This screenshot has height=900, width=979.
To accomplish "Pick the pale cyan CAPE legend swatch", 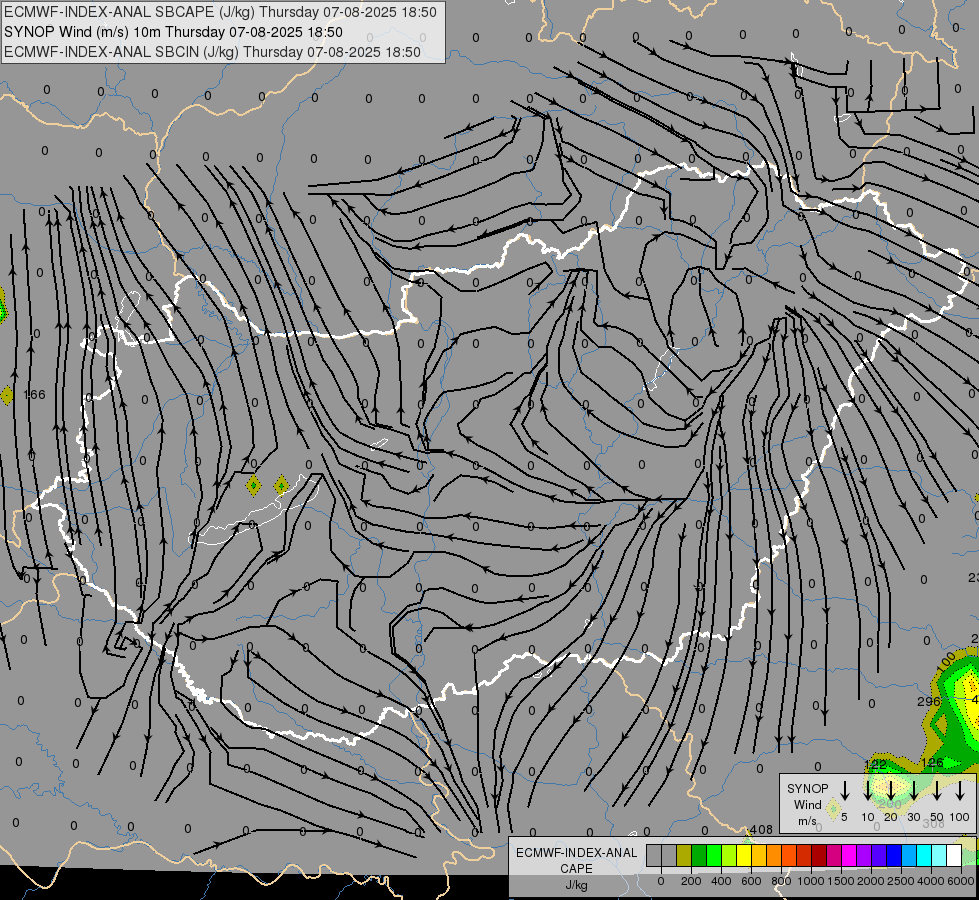I will [940, 856].
